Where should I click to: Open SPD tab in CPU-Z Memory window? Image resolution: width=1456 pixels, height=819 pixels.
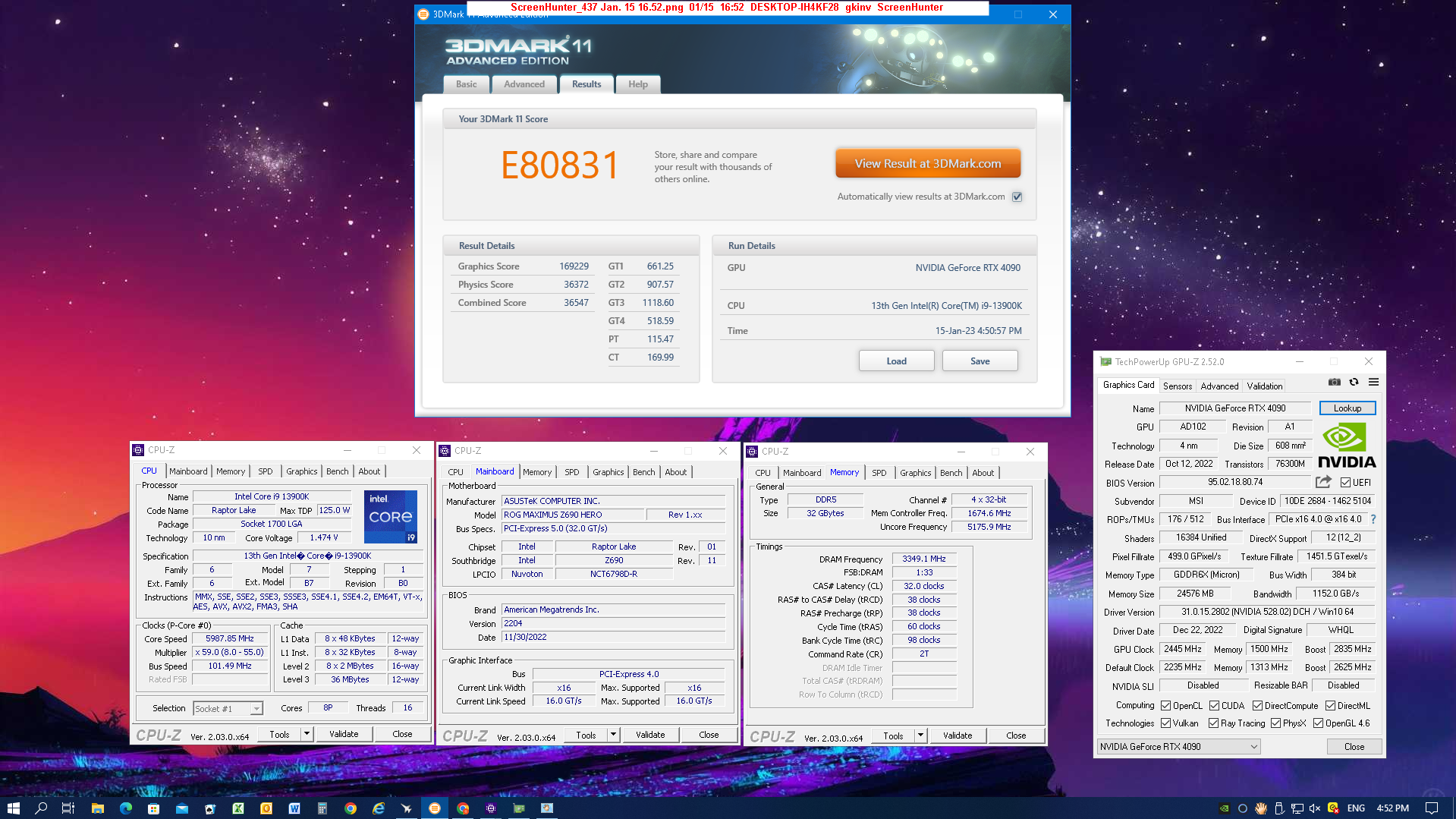click(879, 473)
